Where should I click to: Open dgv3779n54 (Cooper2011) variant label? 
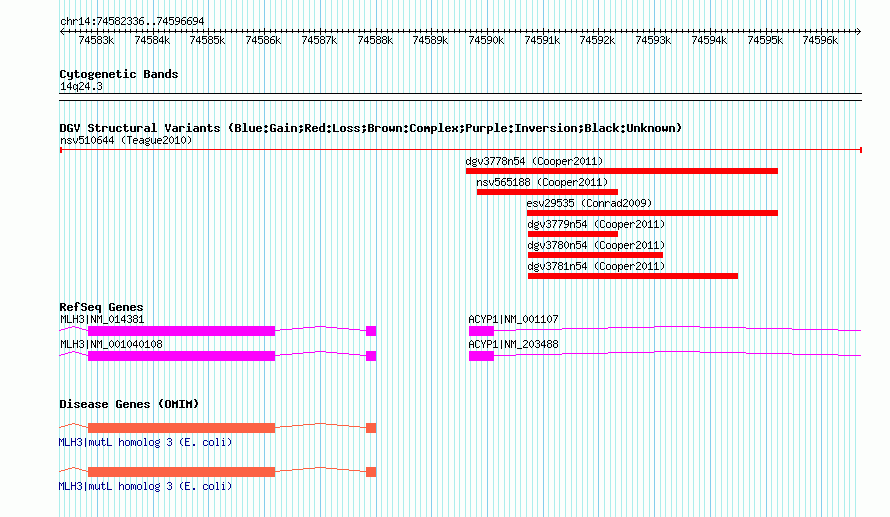[596, 224]
